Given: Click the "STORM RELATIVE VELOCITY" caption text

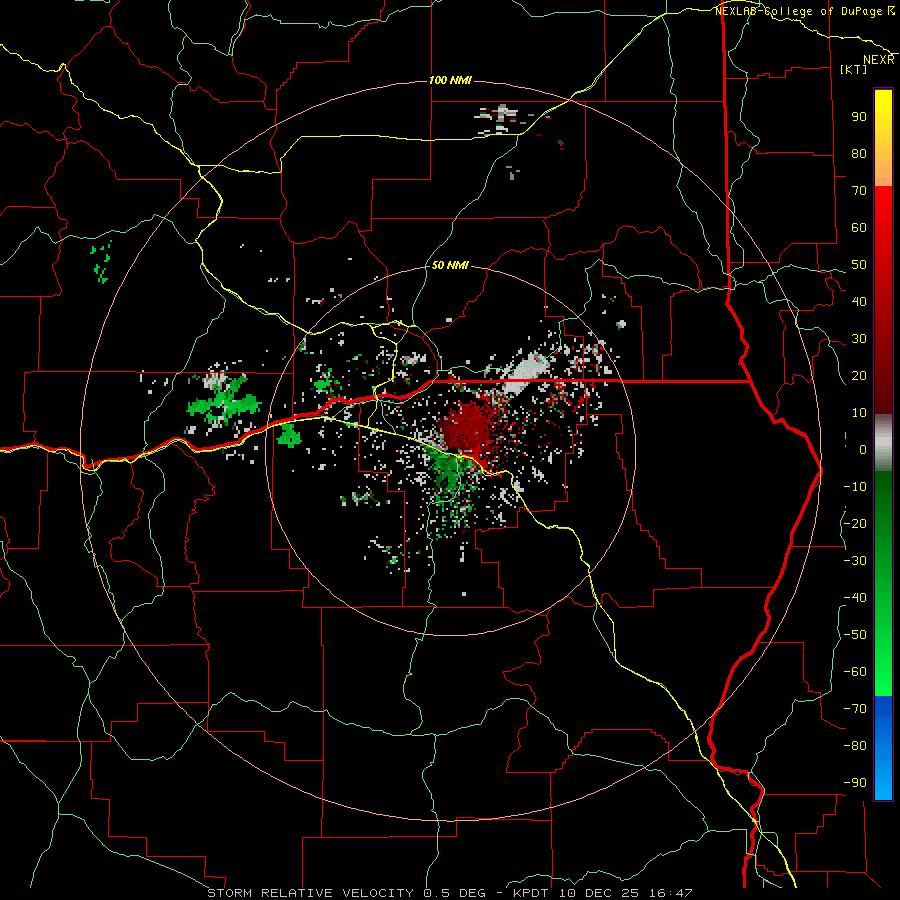Looking at the screenshot, I should (x=310, y=893).
